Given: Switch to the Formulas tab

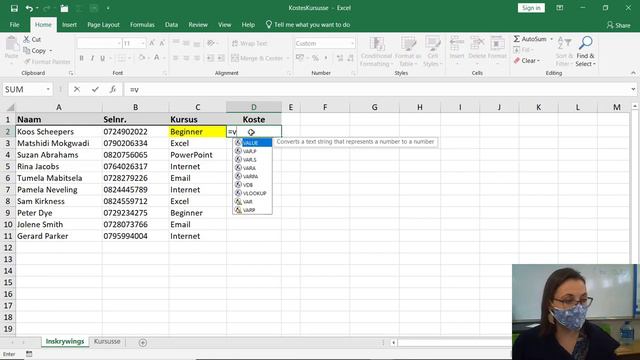Looking at the screenshot, I should [142, 25].
